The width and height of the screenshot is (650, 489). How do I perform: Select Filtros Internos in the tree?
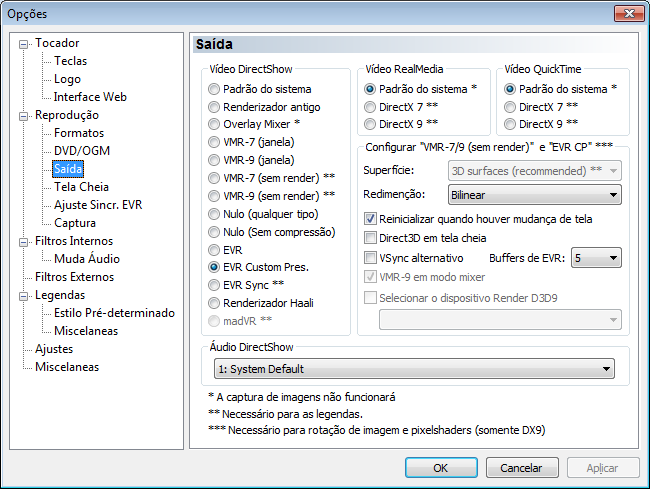click(74, 241)
